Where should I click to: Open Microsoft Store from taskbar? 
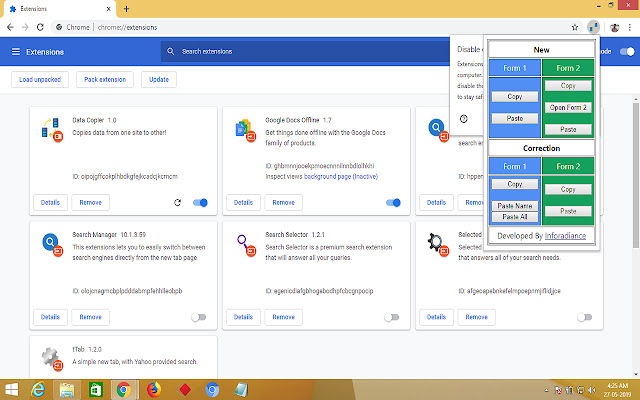click(x=95, y=390)
